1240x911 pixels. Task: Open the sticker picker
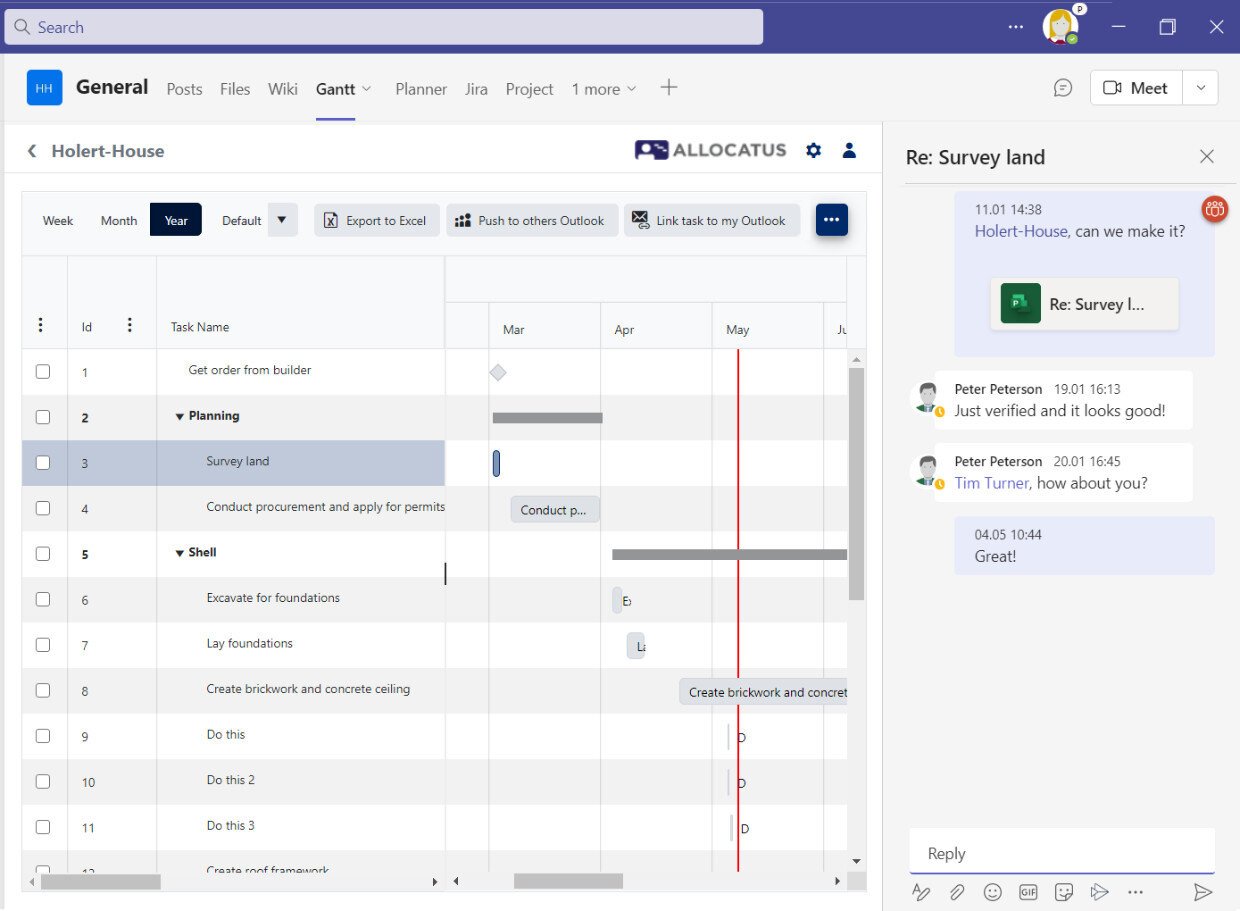coord(1064,892)
